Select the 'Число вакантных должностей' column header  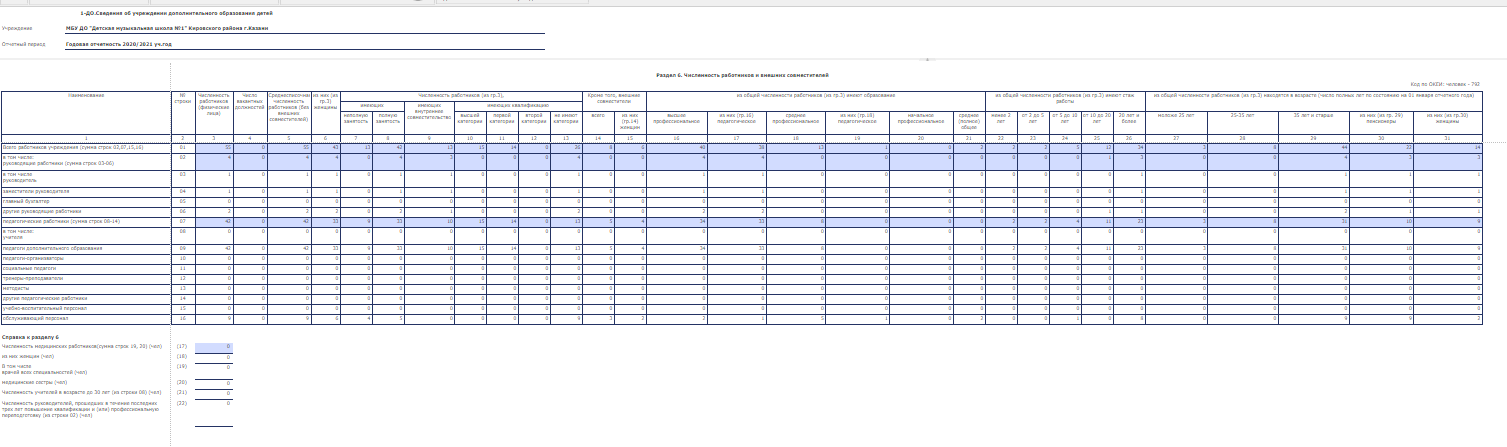pyautogui.click(x=249, y=100)
